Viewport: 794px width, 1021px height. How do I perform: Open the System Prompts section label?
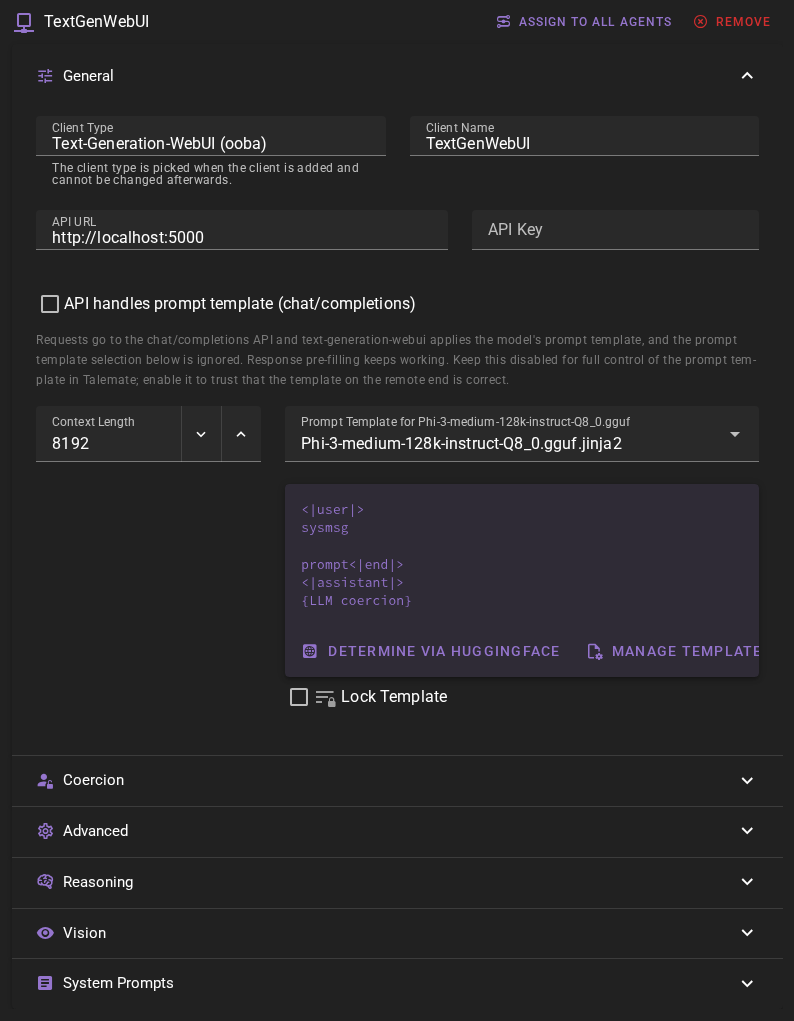pyautogui.click(x=119, y=983)
